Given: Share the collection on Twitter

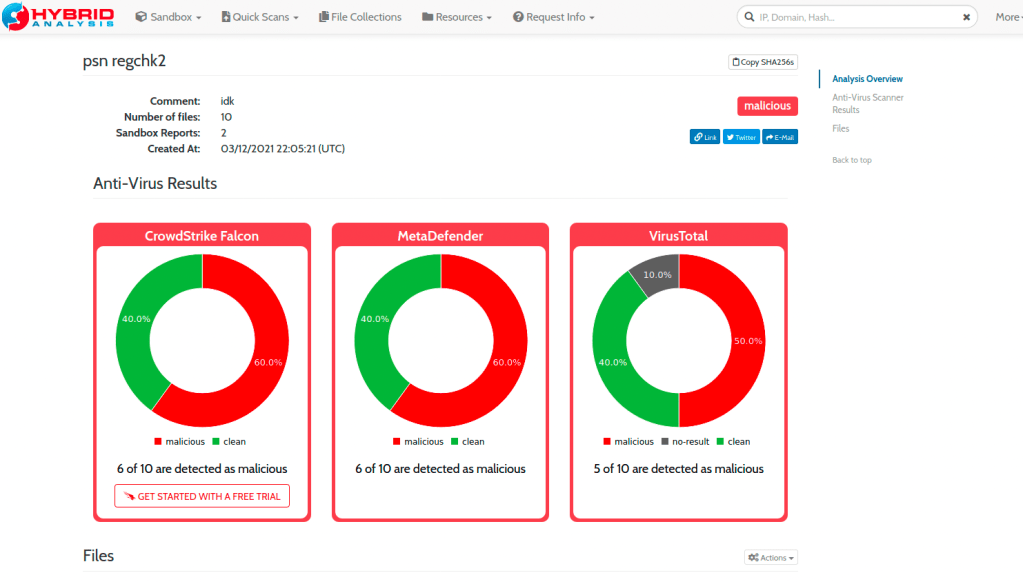Looking at the screenshot, I should point(741,137).
